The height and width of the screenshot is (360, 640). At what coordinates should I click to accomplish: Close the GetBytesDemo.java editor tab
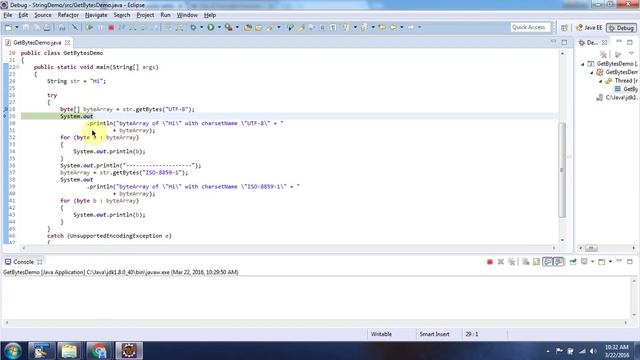pos(67,42)
